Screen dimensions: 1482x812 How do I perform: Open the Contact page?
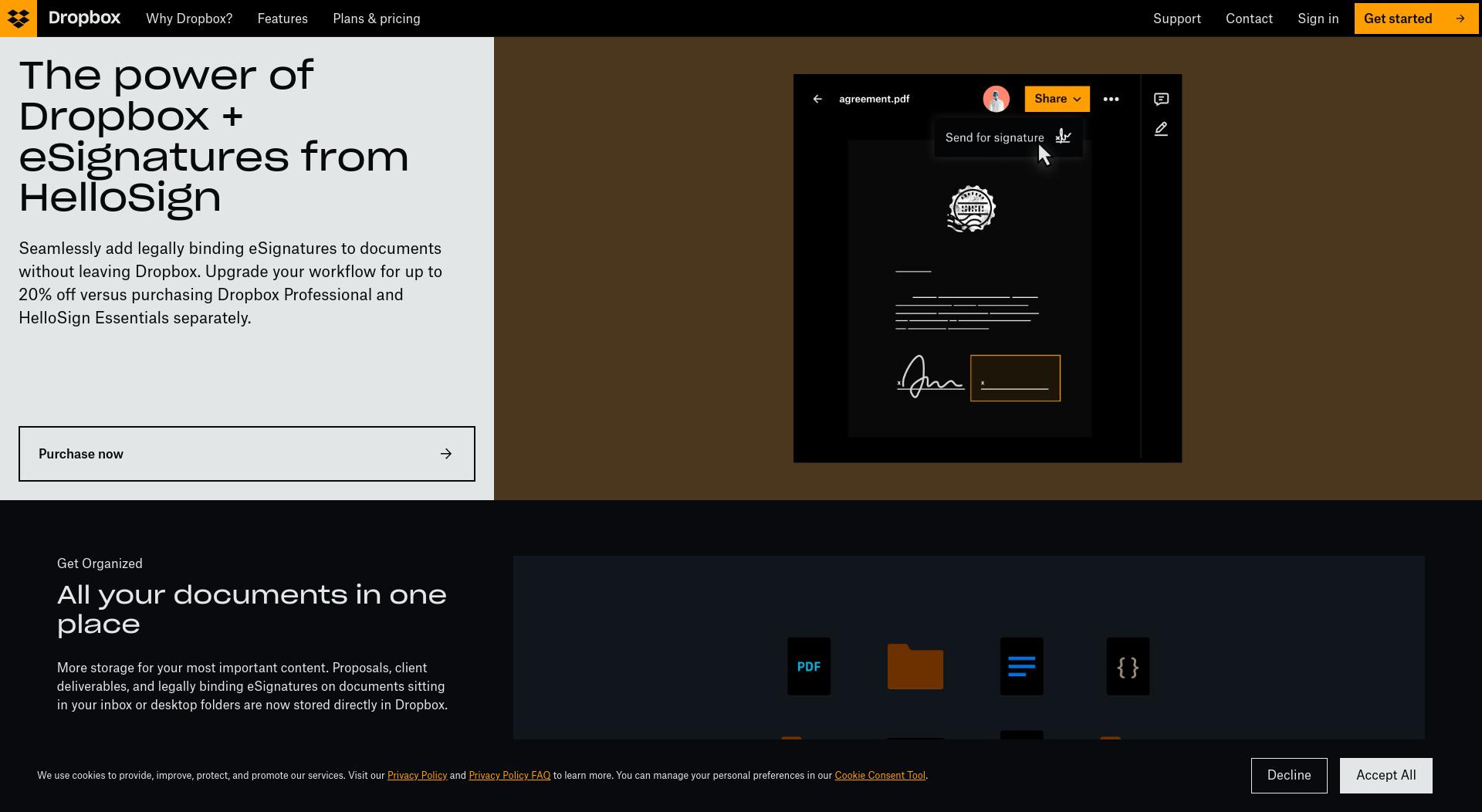click(x=1249, y=19)
